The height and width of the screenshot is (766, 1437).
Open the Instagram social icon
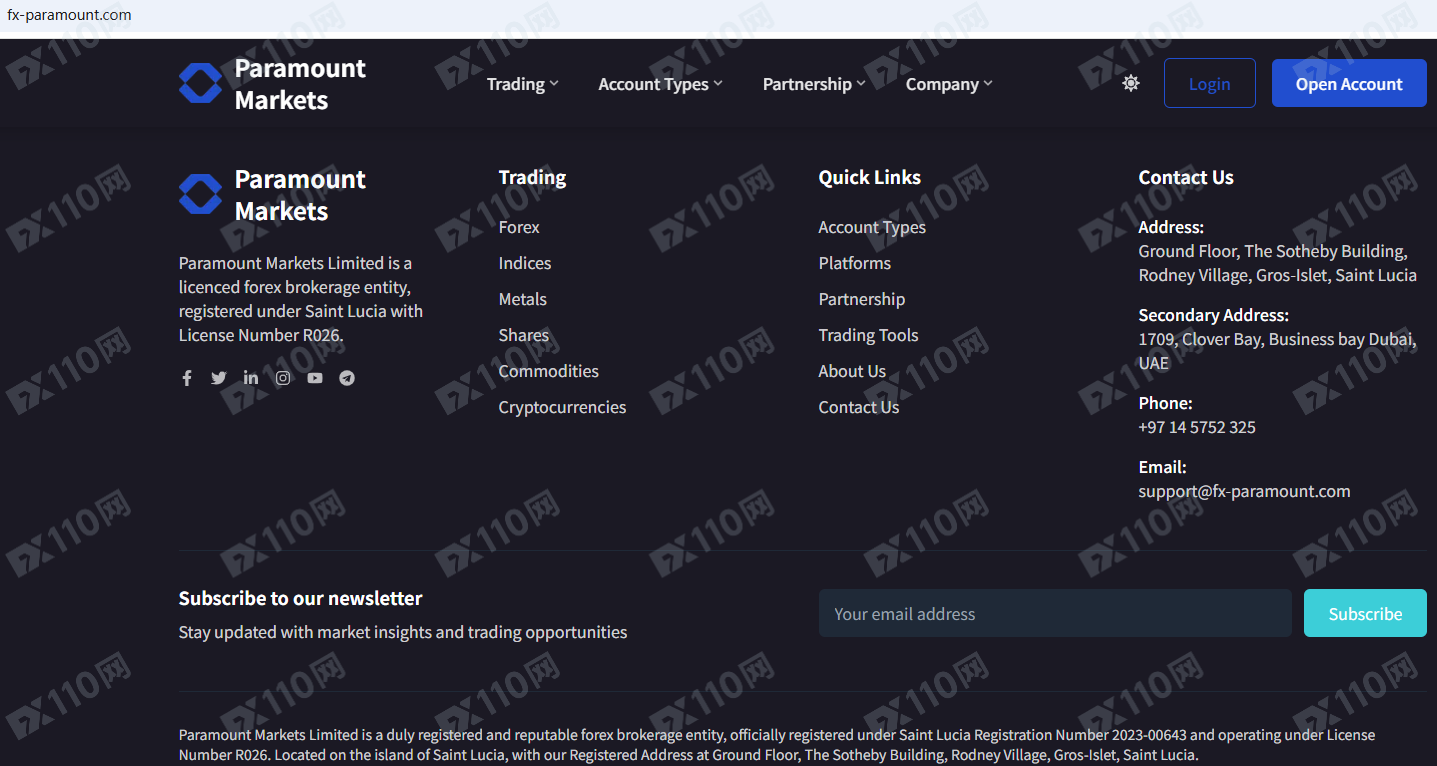click(283, 378)
